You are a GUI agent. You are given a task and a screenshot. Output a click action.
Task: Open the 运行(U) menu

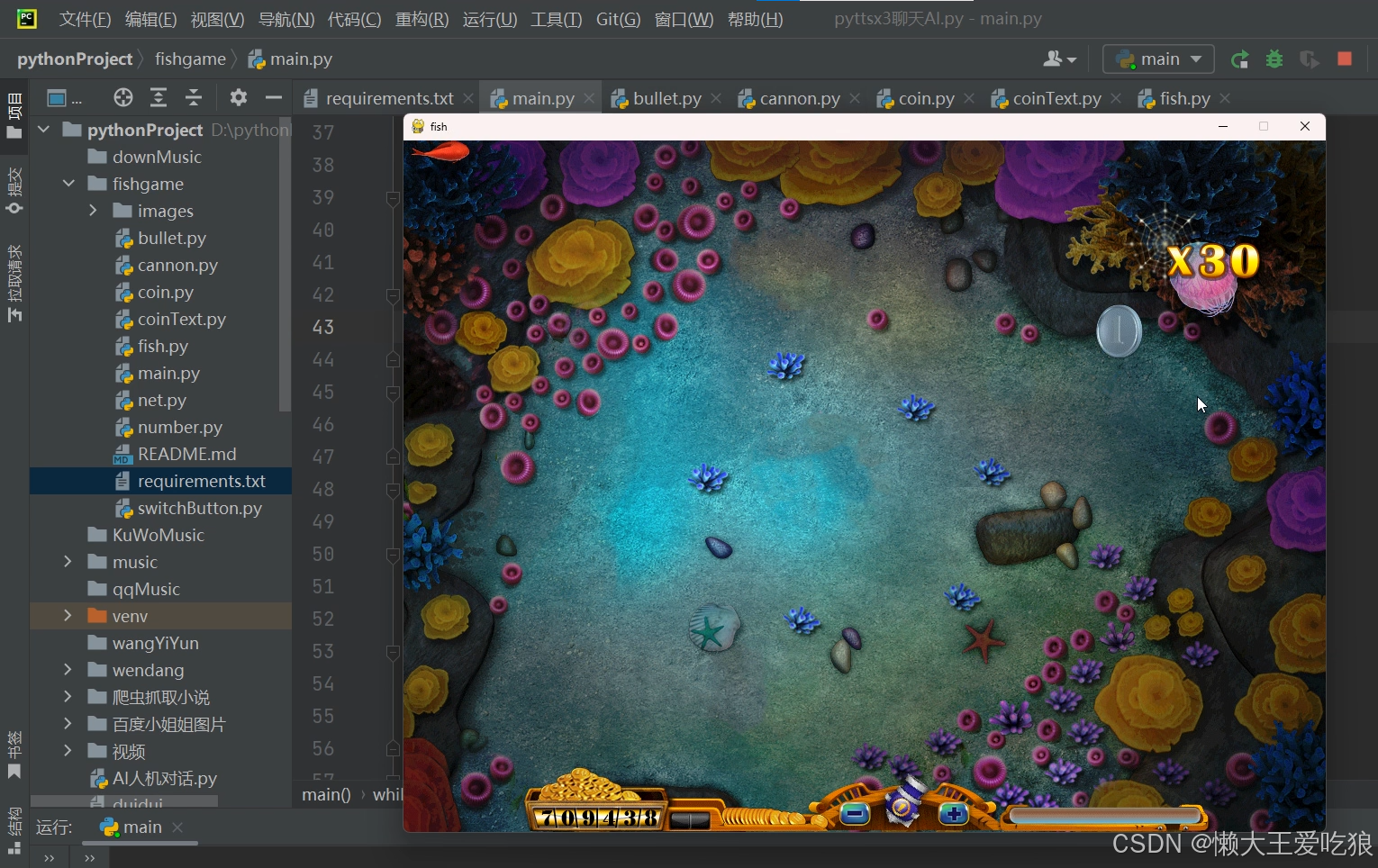489,19
